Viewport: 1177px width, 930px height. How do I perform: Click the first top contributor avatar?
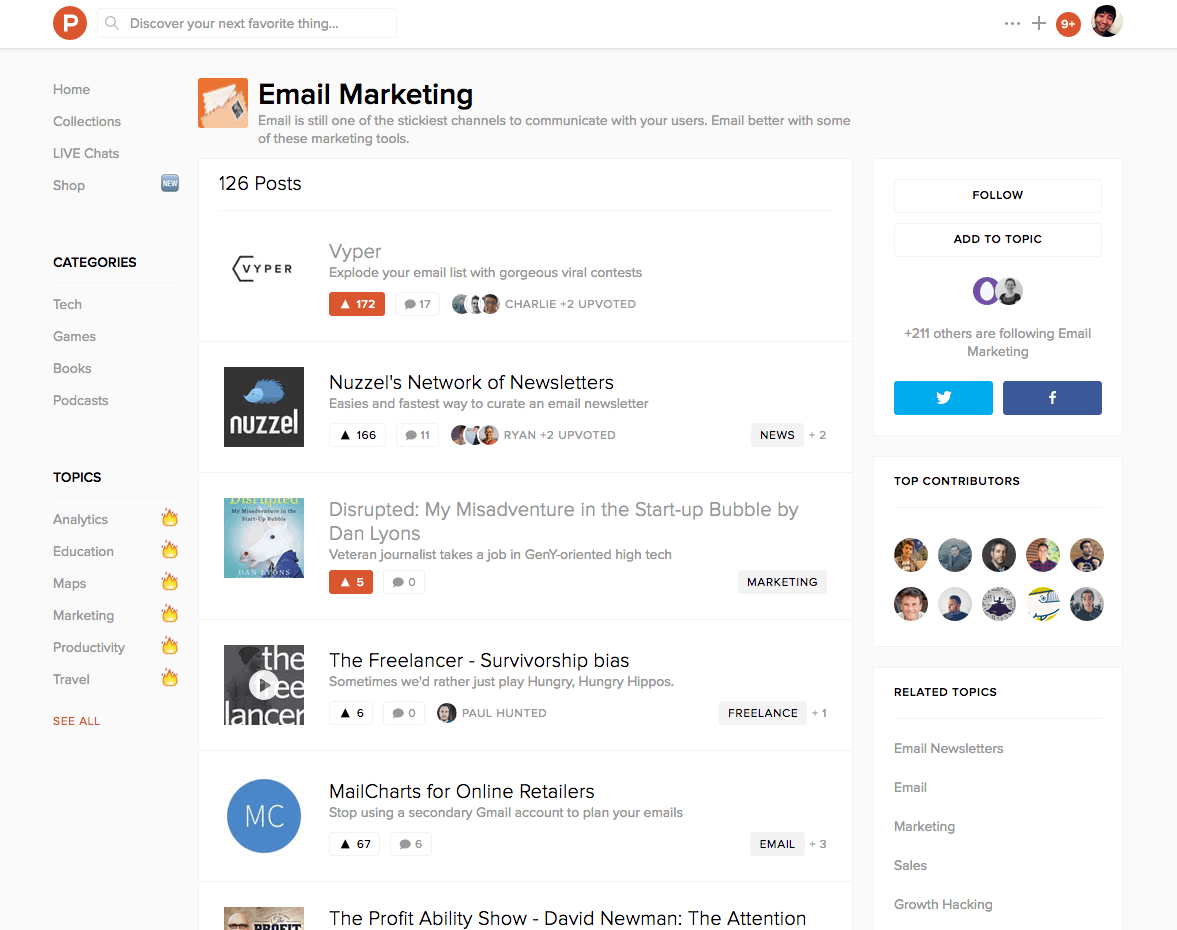911,555
